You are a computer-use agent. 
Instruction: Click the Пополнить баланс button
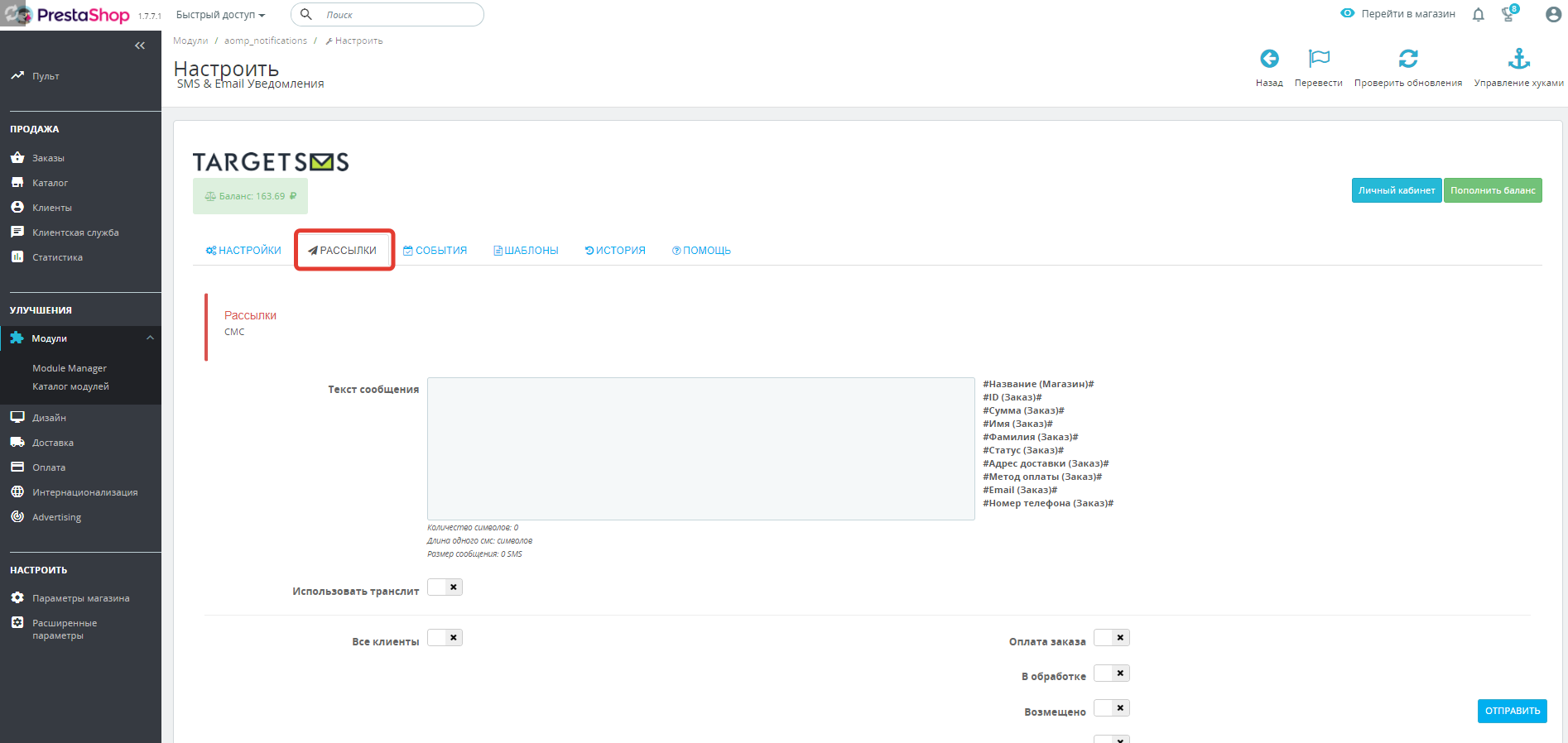[1493, 190]
